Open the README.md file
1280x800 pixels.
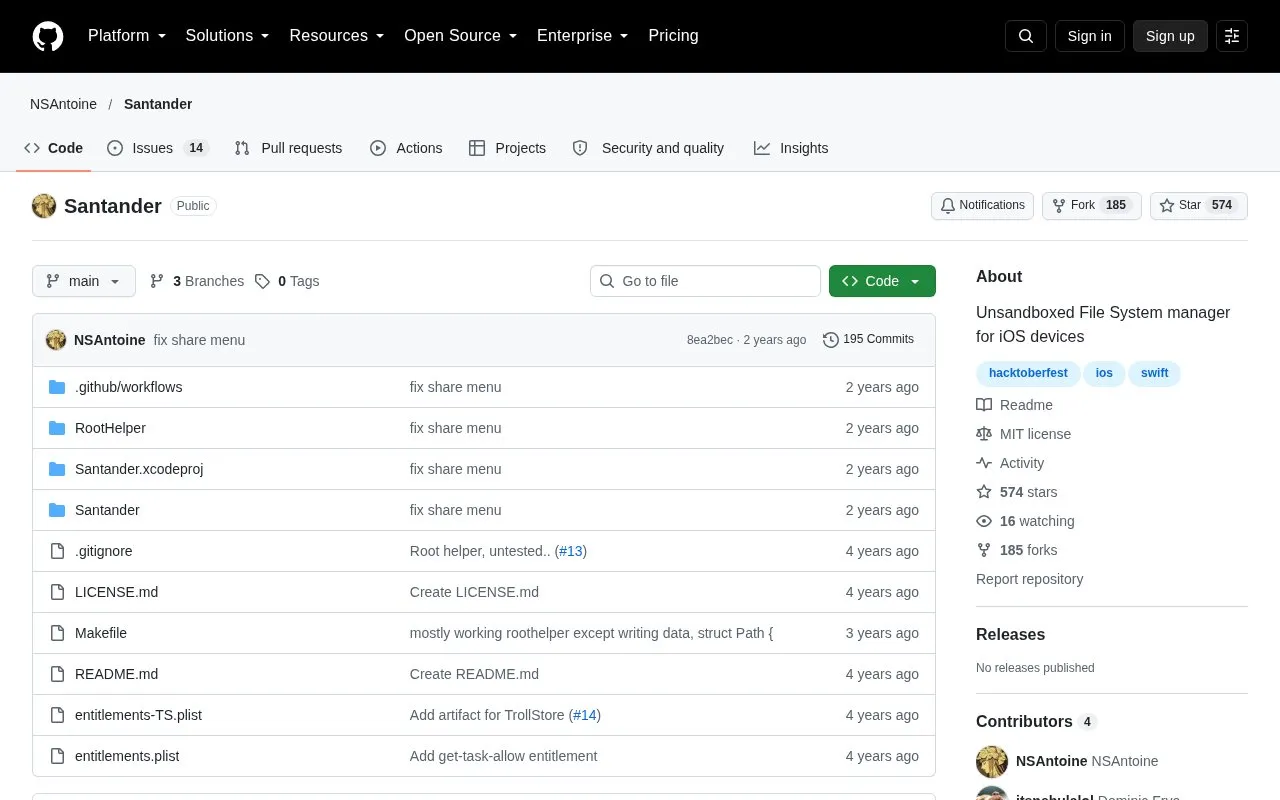[116, 674]
